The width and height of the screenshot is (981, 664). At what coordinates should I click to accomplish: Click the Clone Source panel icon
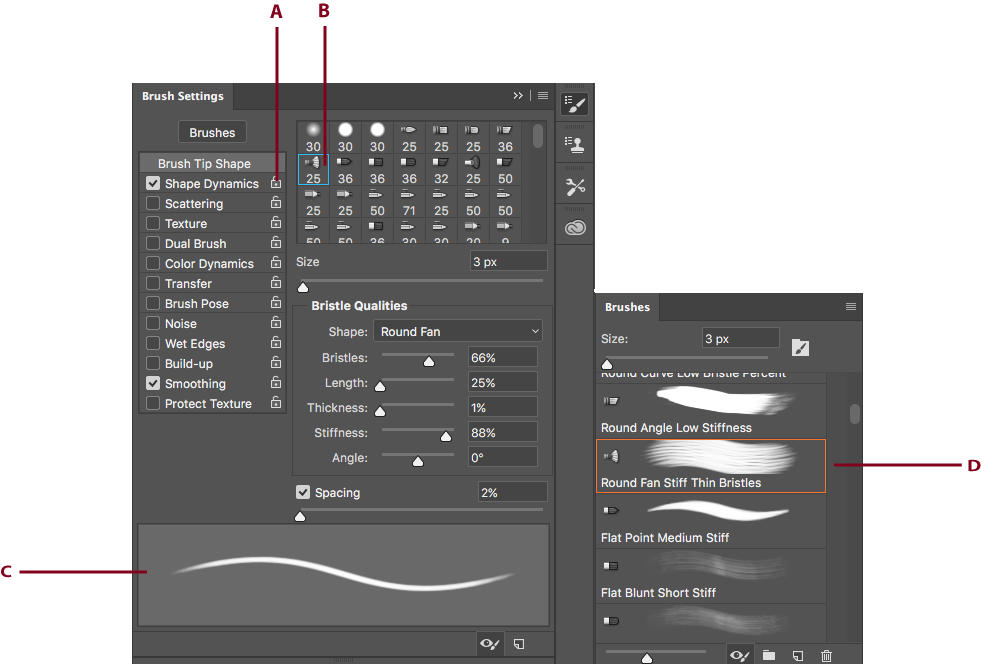575,142
